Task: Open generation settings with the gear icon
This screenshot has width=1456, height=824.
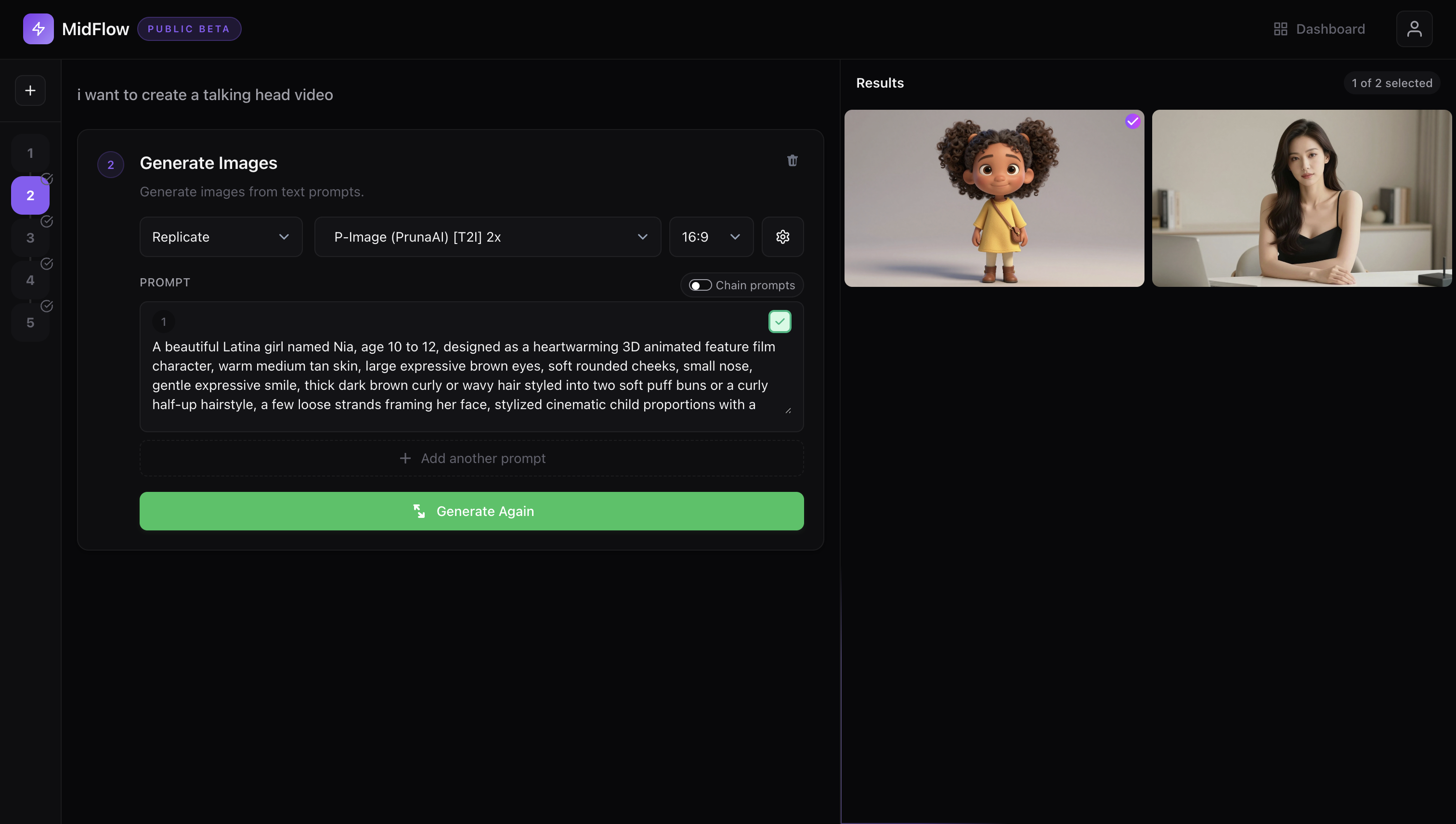Action: click(x=782, y=236)
